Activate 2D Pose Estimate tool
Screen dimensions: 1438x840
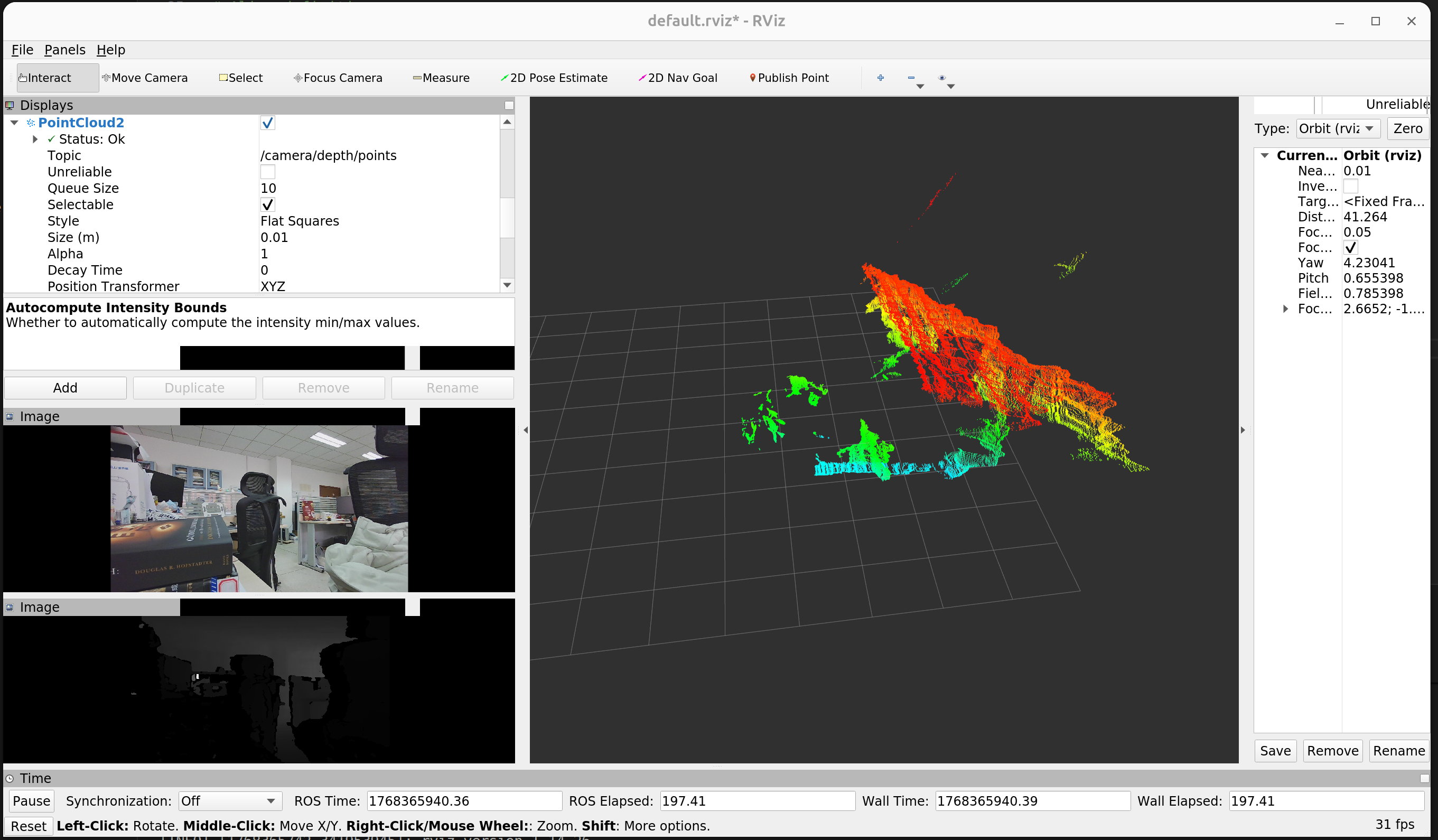(554, 78)
